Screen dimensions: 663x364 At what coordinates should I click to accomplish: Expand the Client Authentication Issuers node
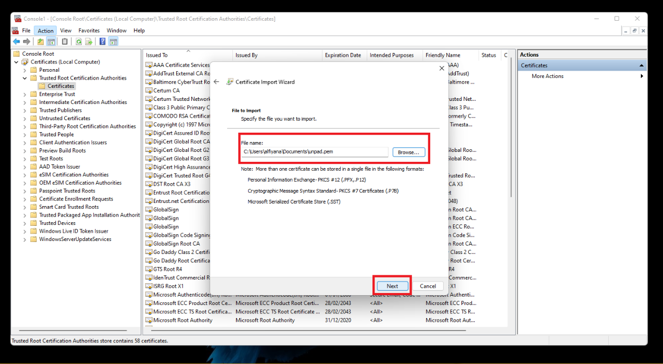click(x=25, y=142)
